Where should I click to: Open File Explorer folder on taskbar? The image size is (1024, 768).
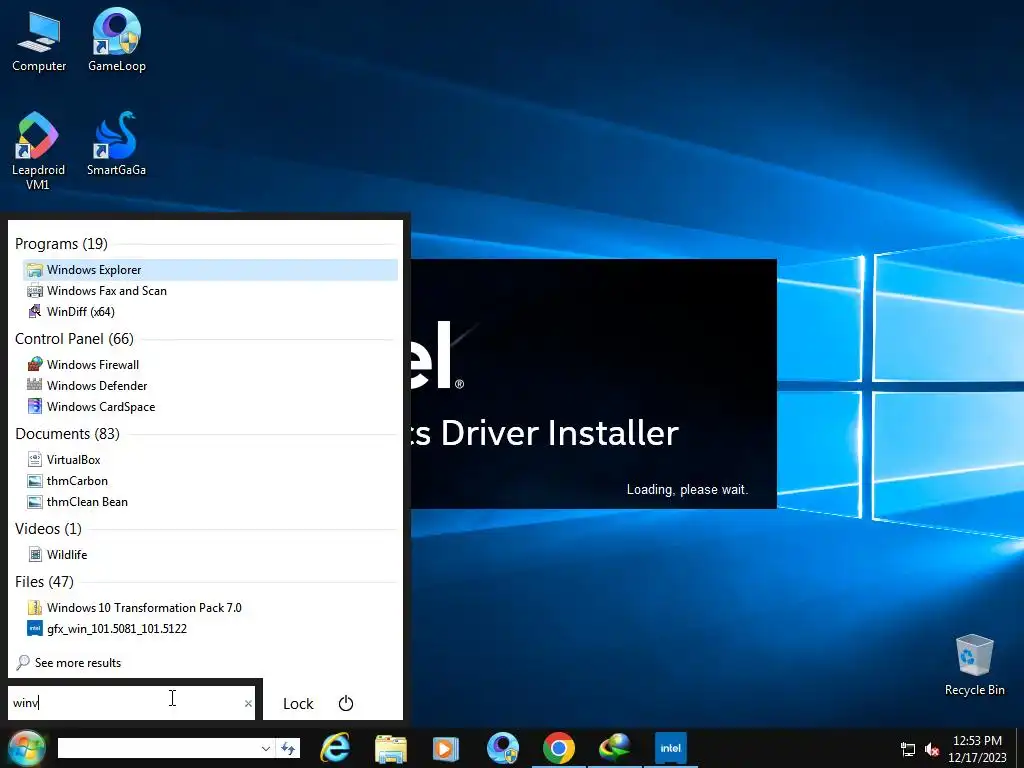(391, 748)
